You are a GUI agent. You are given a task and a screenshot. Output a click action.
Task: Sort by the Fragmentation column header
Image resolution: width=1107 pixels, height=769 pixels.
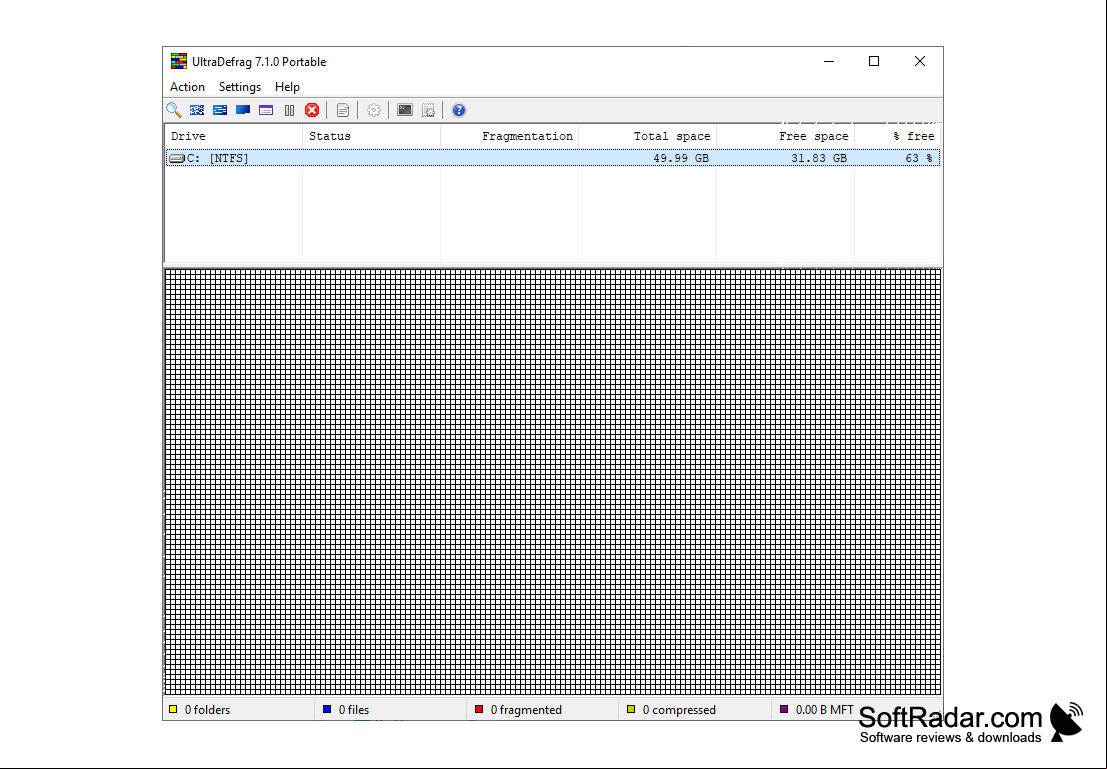point(509,136)
